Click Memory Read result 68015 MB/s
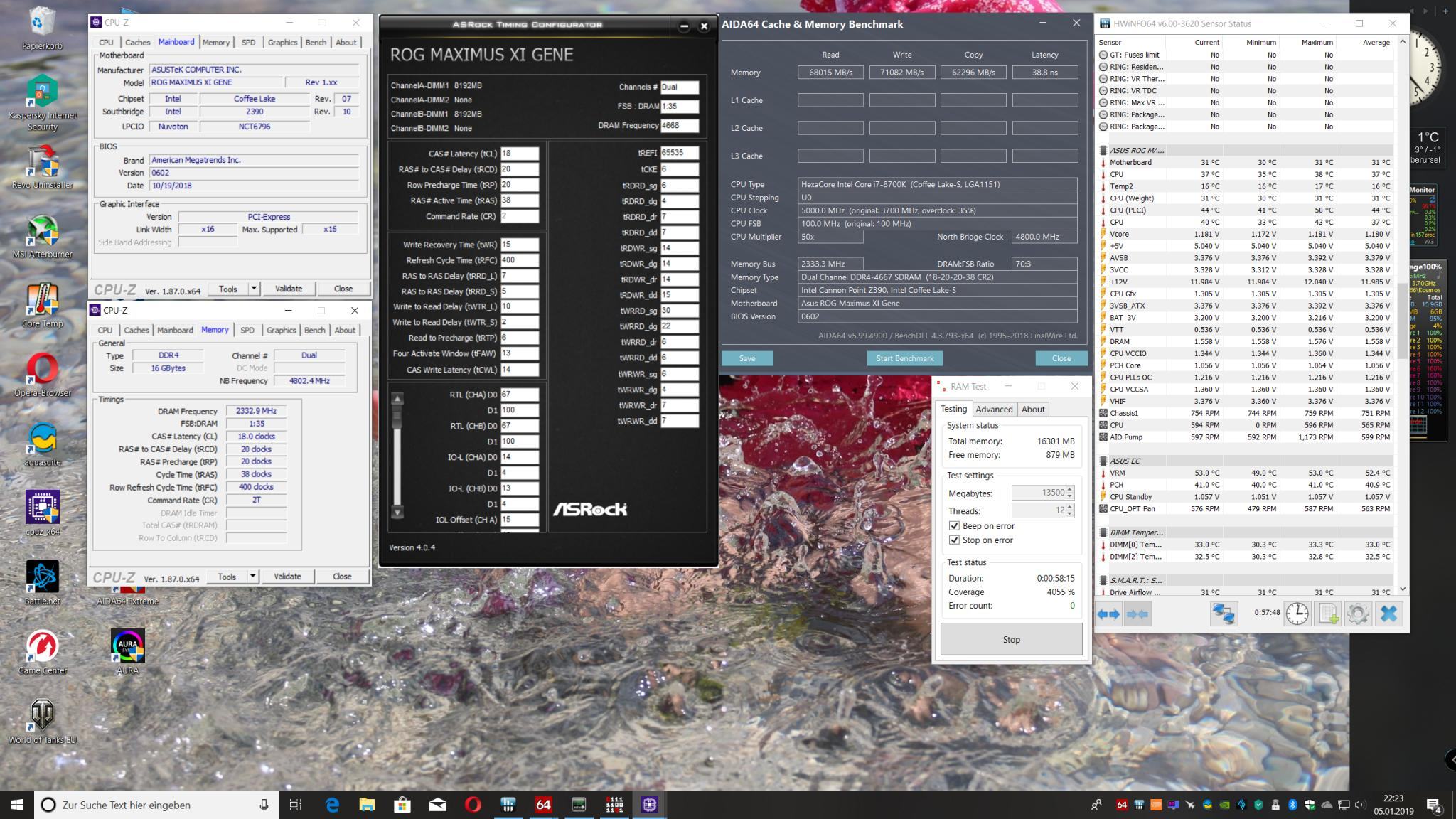 pyautogui.click(x=830, y=73)
